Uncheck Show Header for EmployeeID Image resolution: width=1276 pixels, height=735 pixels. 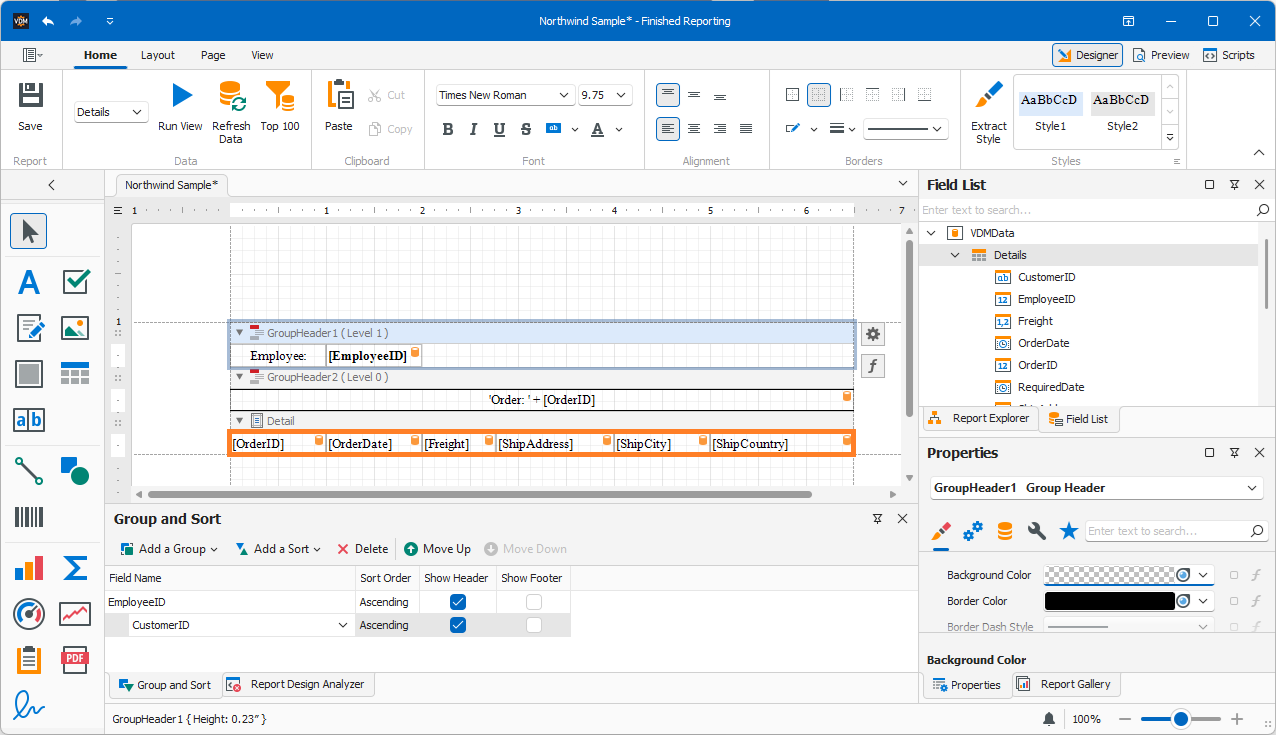pyautogui.click(x=458, y=601)
